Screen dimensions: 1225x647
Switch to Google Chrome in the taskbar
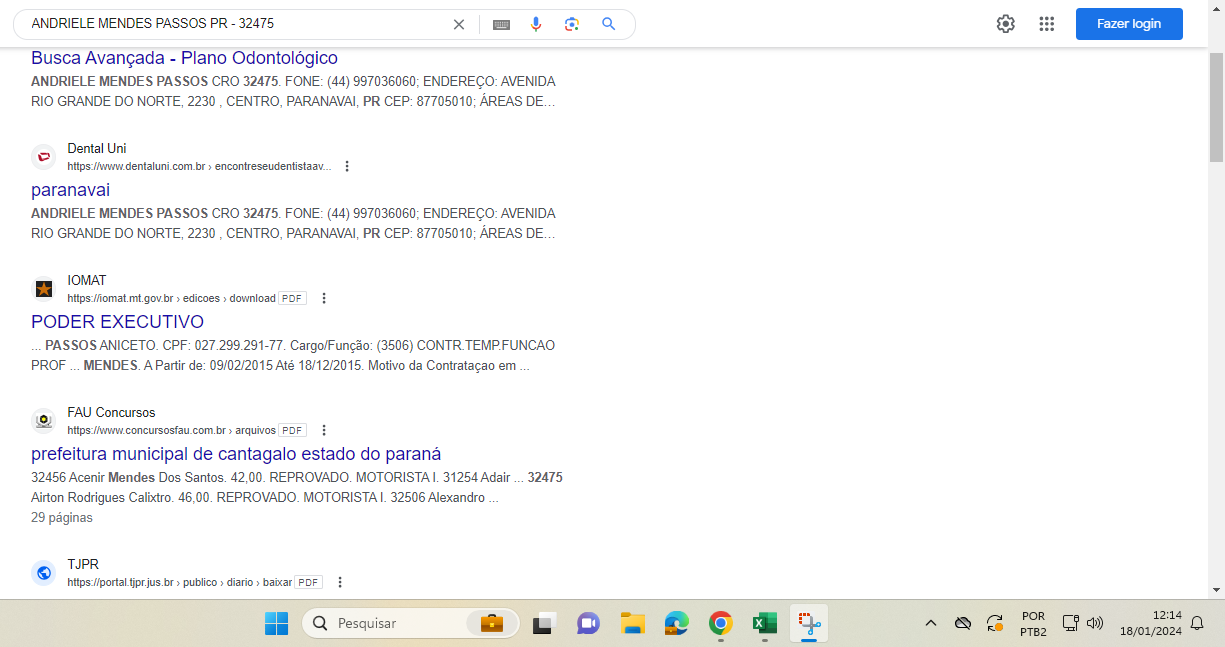point(720,623)
